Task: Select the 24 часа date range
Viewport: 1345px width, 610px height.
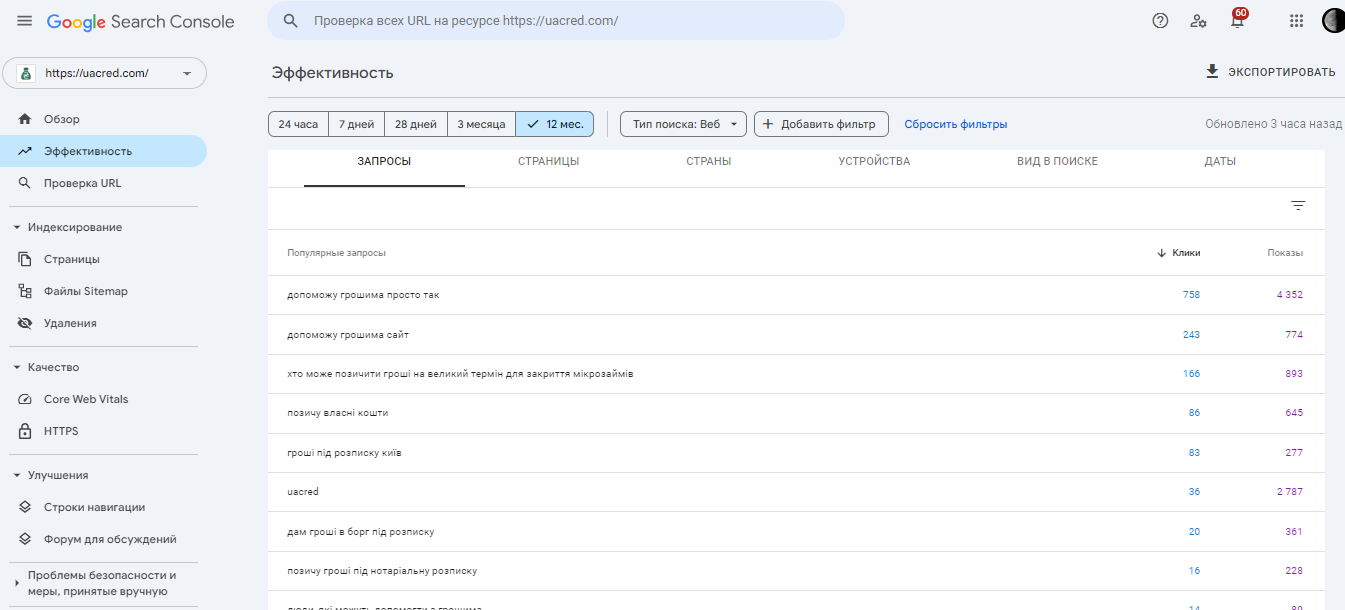Action: (x=298, y=124)
